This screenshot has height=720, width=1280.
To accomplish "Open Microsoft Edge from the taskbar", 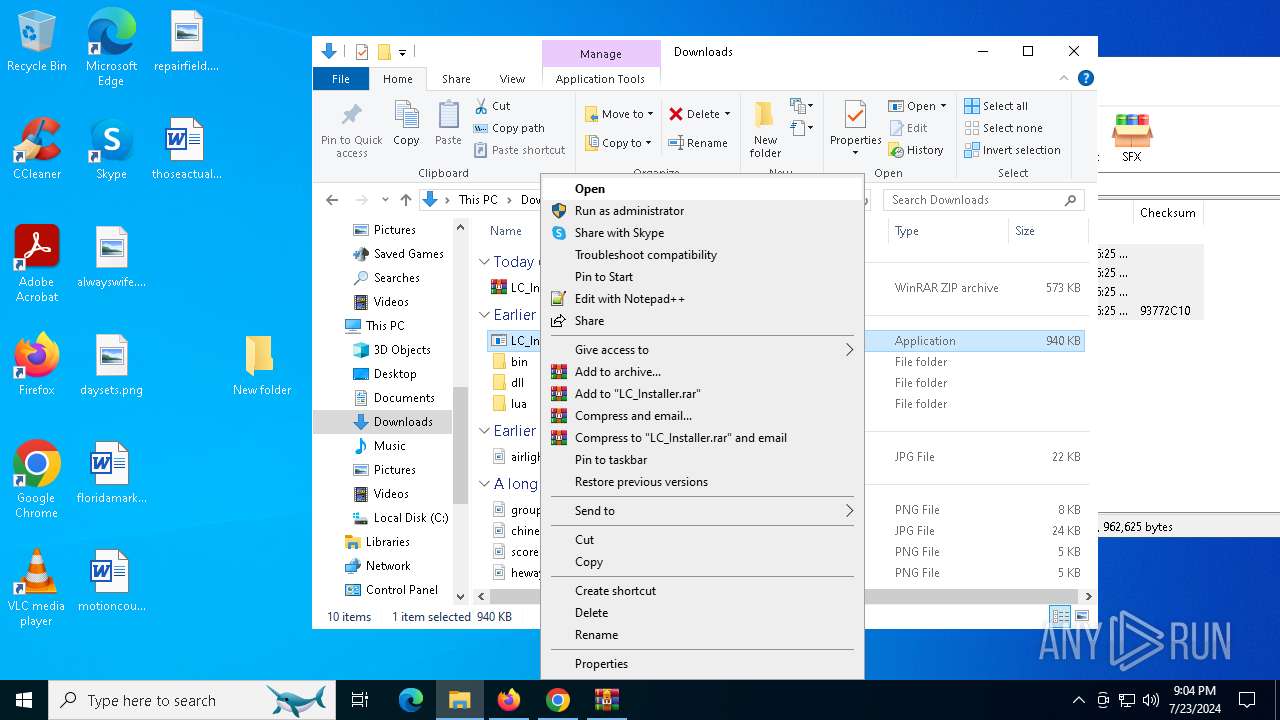I will 411,700.
